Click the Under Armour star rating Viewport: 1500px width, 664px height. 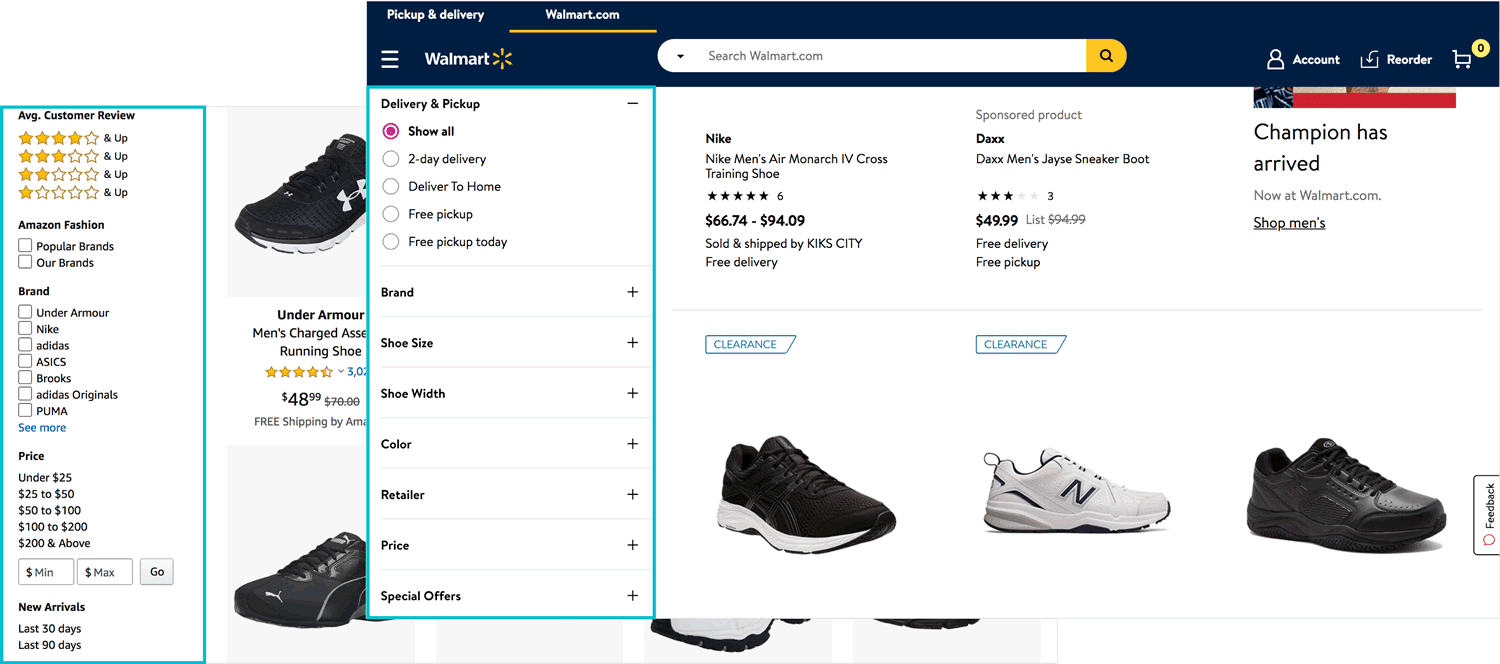299,372
